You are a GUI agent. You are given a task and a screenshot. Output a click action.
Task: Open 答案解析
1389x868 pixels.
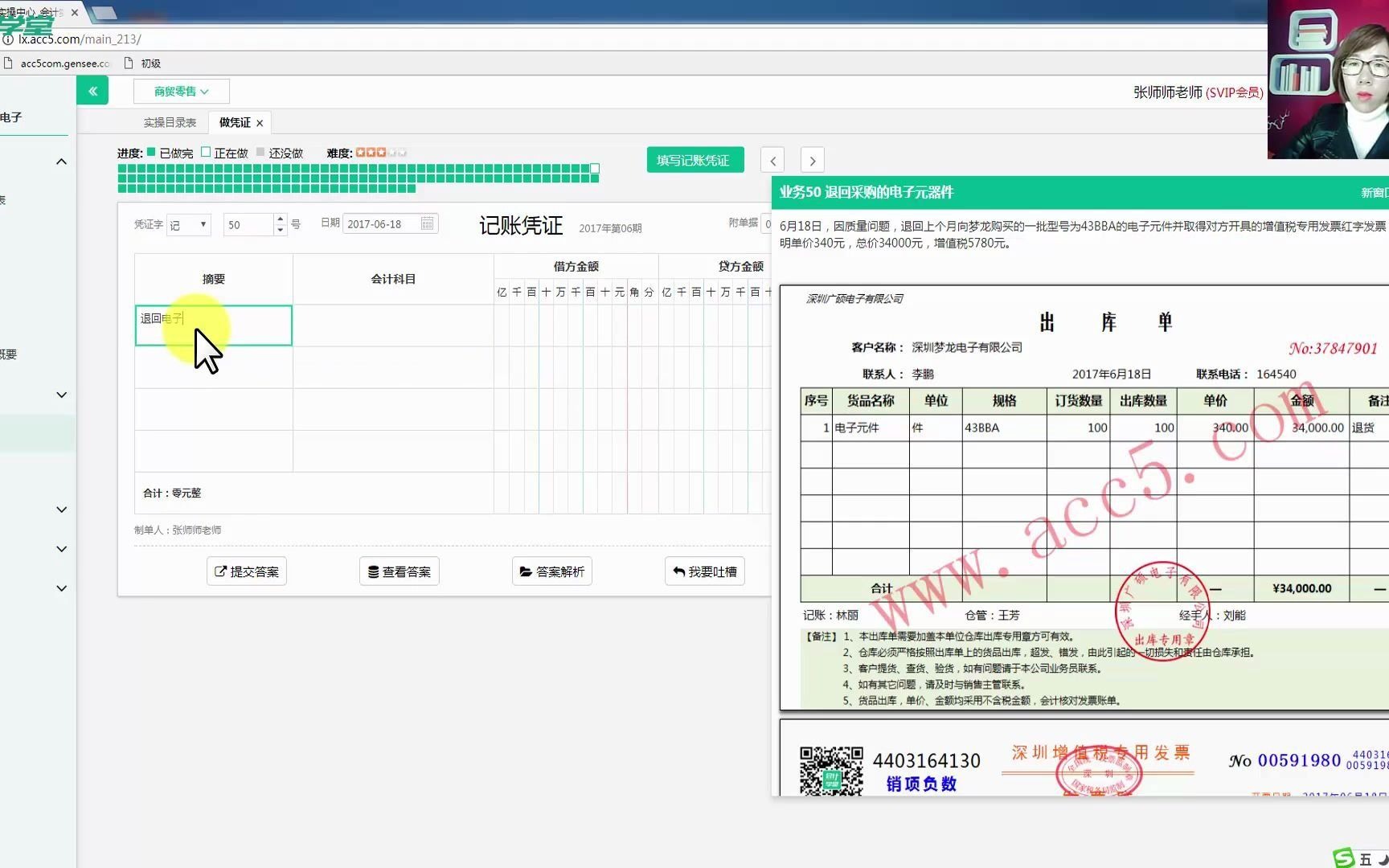552,571
